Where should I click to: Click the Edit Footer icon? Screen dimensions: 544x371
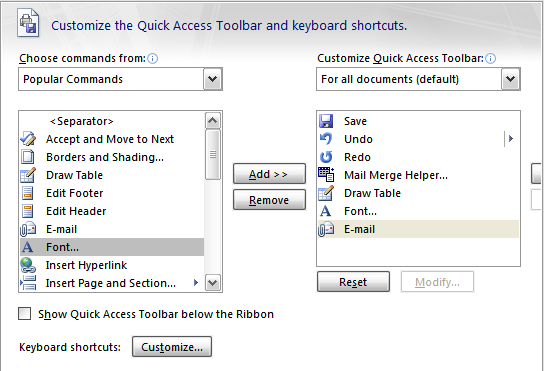[28, 193]
